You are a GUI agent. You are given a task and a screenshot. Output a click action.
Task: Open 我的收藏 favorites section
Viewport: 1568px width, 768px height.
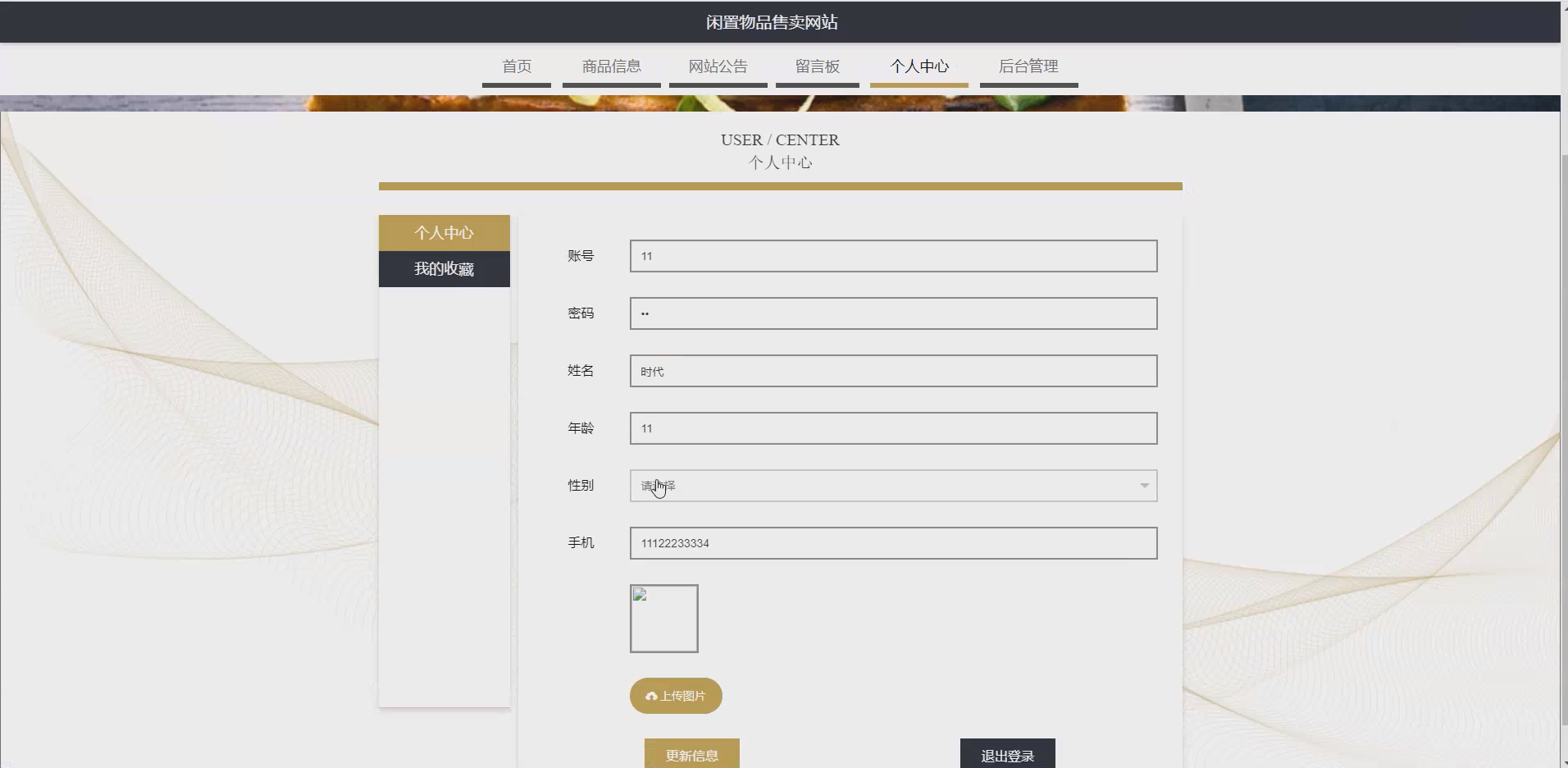[x=444, y=268]
